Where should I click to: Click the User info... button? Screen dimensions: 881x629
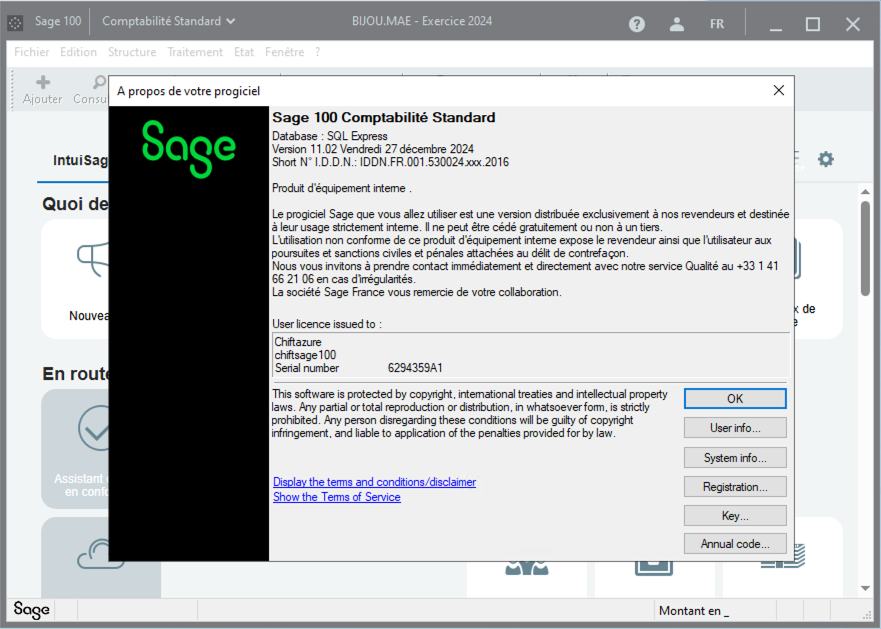click(735, 428)
